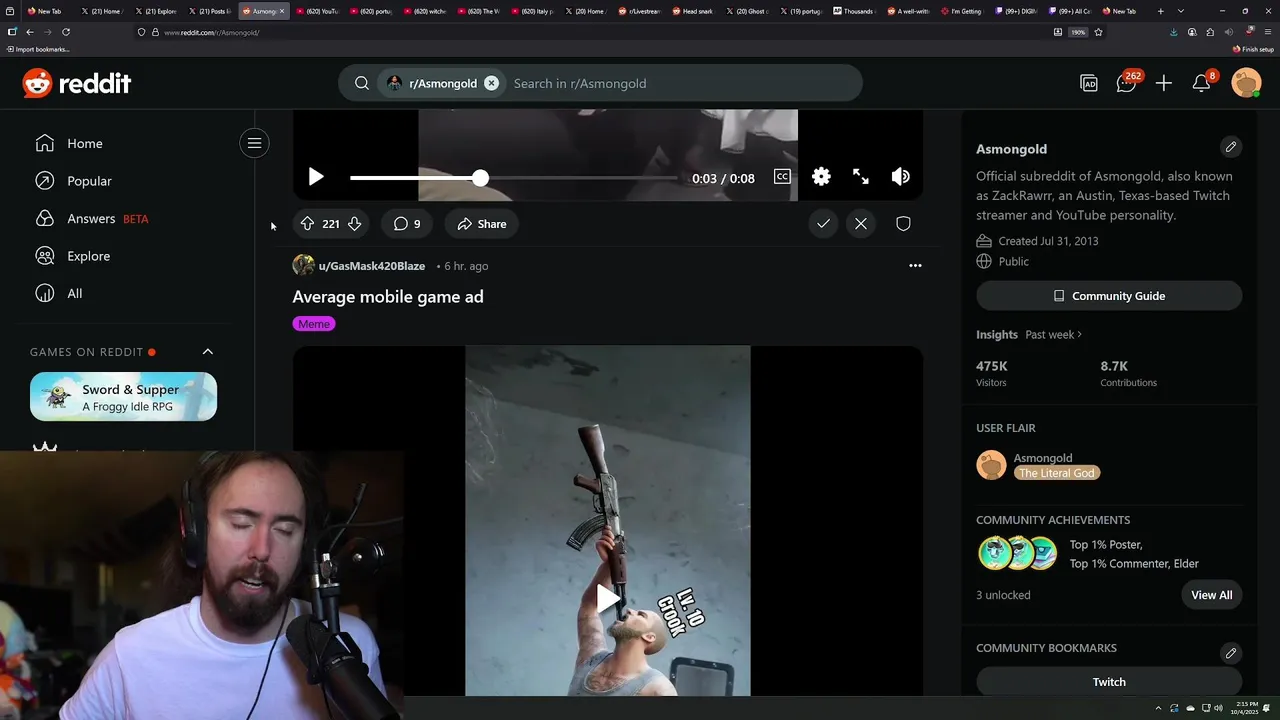Bookmark this page with star icon
The height and width of the screenshot is (720, 1280).
tap(1098, 32)
